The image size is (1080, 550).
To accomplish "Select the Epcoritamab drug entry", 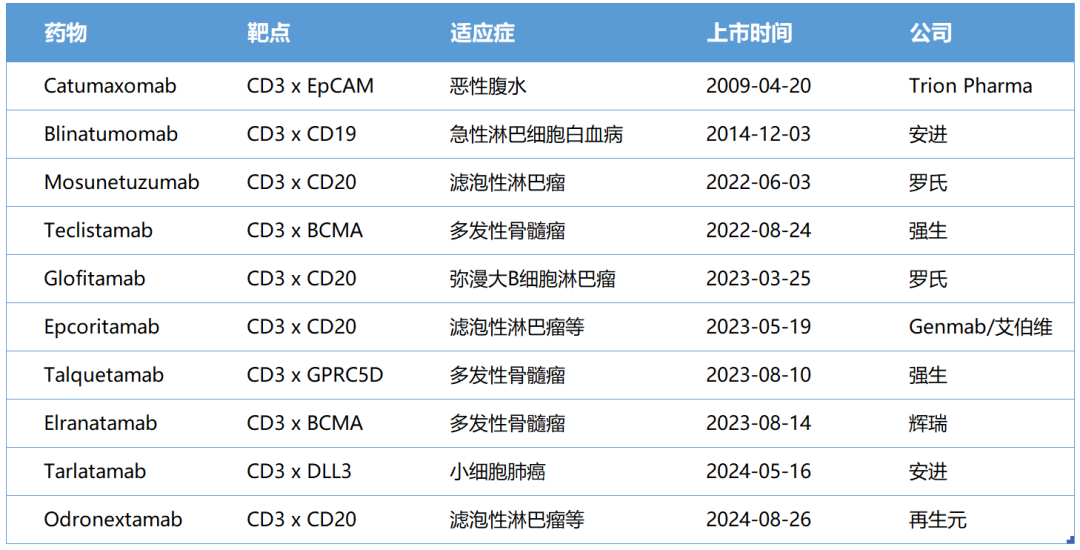I will click(x=101, y=327).
